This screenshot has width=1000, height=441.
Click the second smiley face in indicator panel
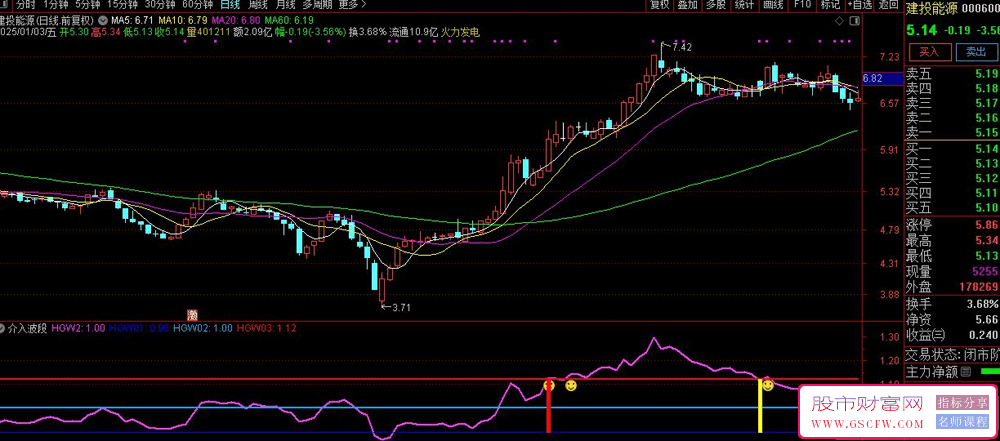[x=571, y=385]
